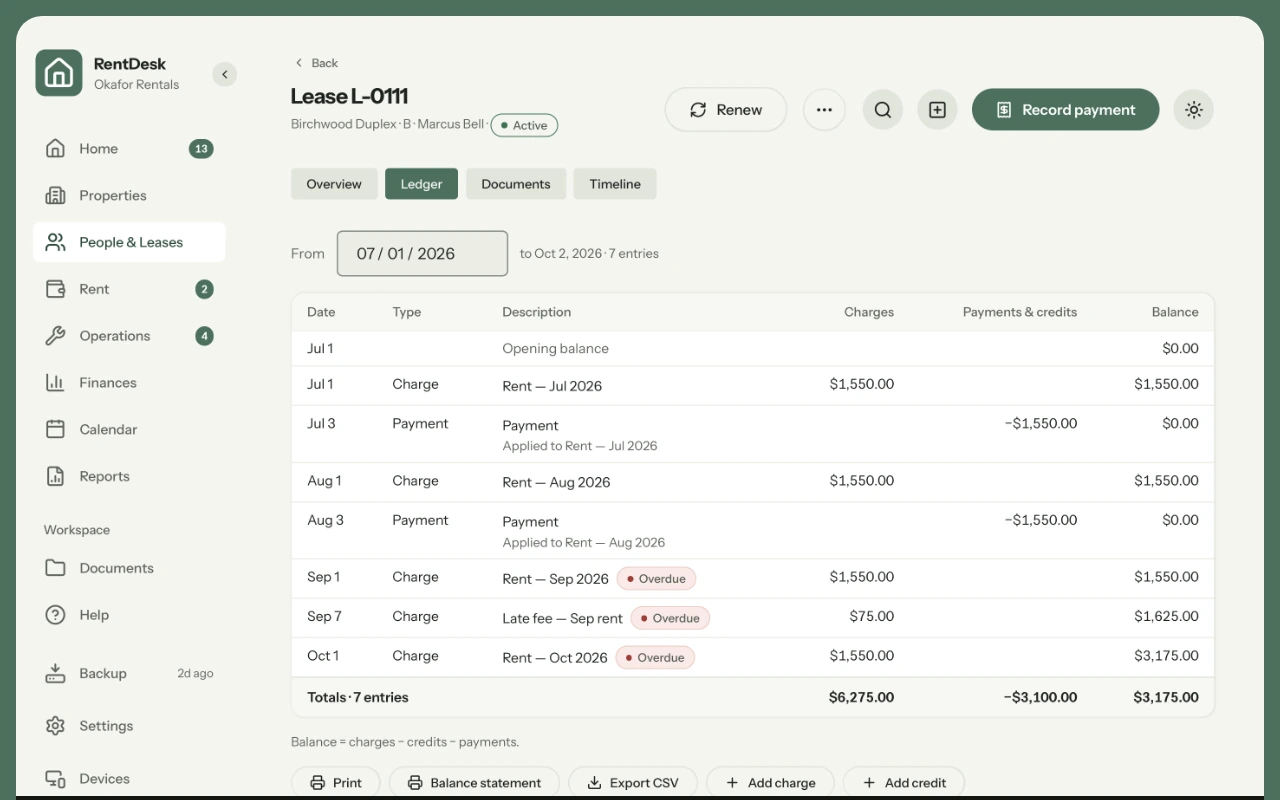The image size is (1280, 800).
Task: Click the Lease L-0111 heading
Action: tap(349, 96)
